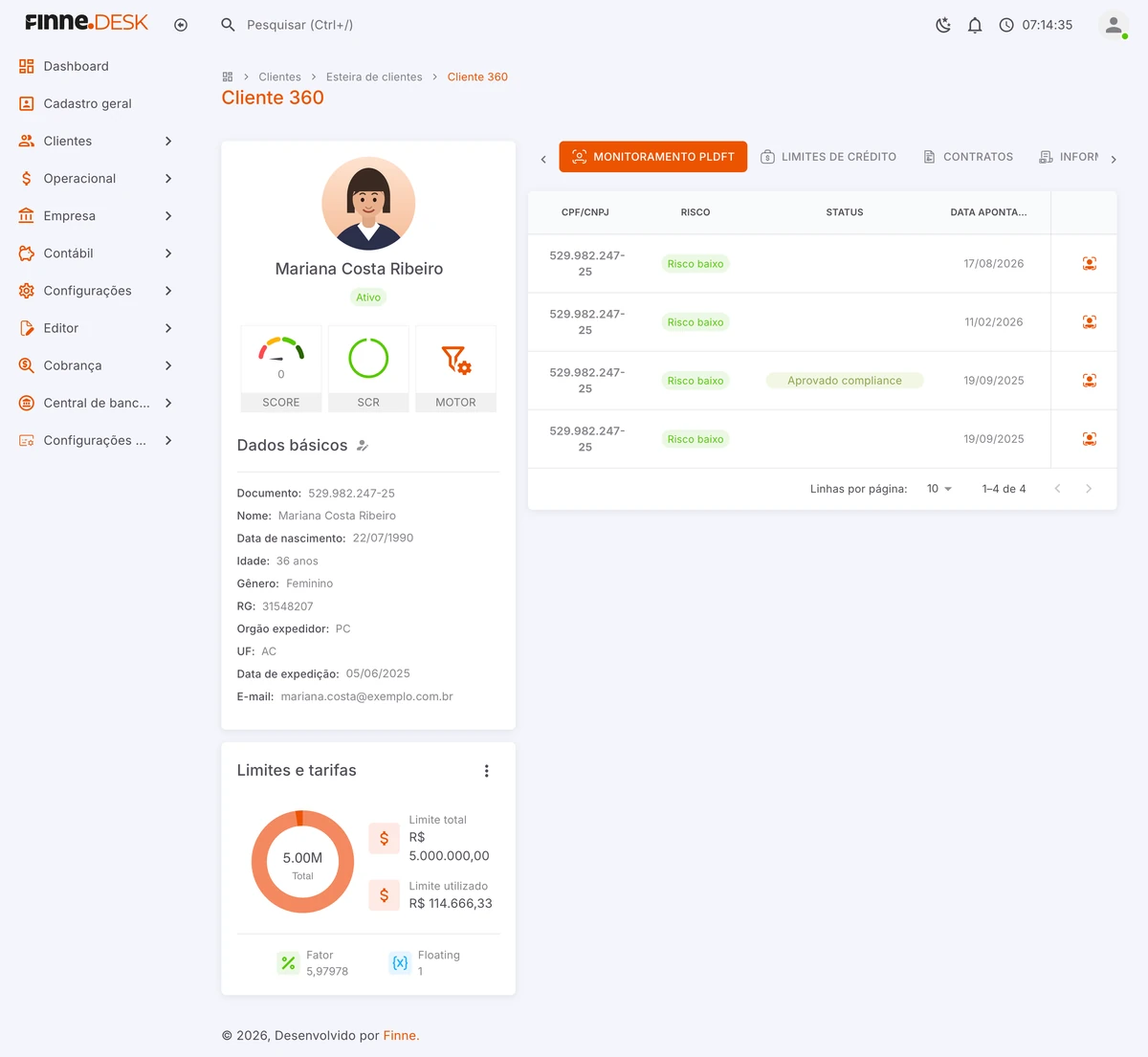Screen dimensions: 1148x1057
Task: Expand the Central de banc... chevron
Action: pyautogui.click(x=168, y=403)
